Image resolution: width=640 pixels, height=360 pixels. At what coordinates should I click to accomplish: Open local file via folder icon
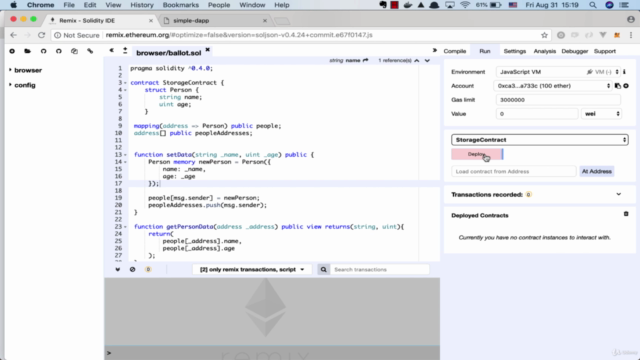click(27, 51)
